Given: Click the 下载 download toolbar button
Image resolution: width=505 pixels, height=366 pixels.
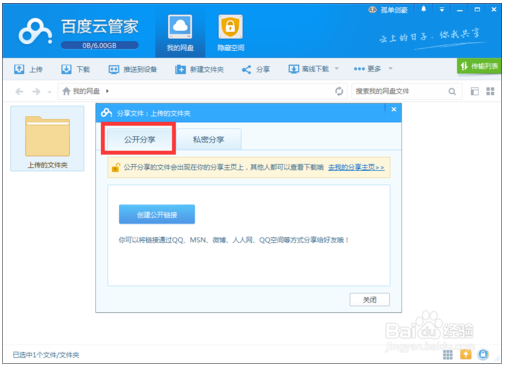Looking at the screenshot, I should click(x=75, y=69).
